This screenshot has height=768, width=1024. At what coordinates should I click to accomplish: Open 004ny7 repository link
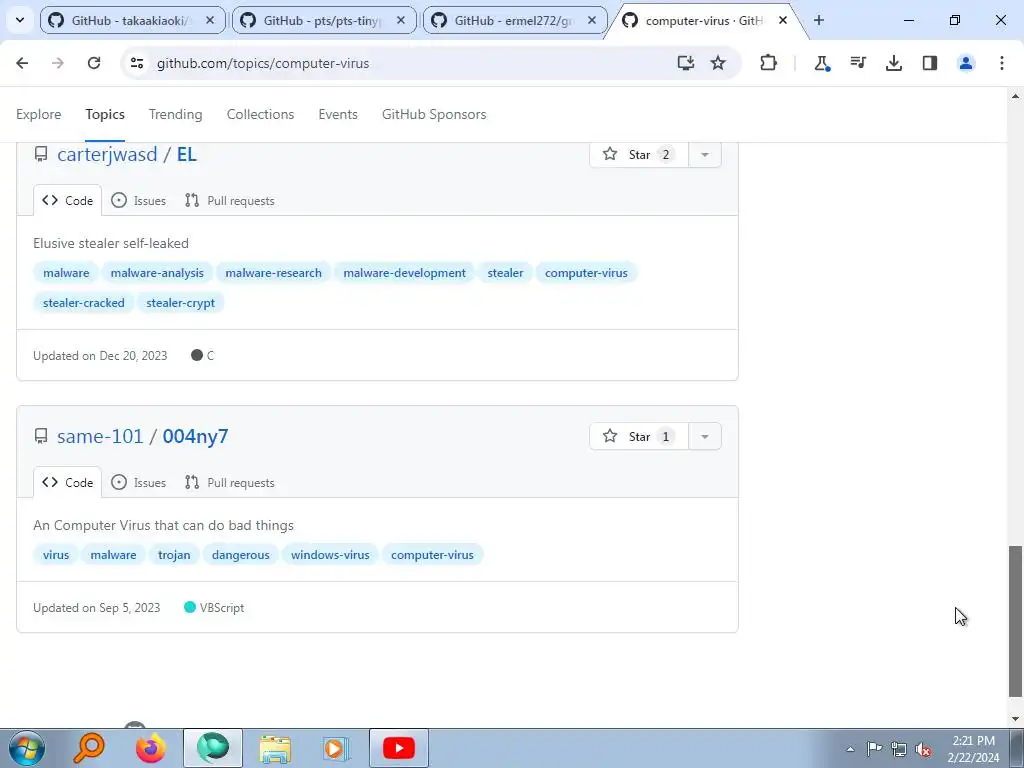195,436
